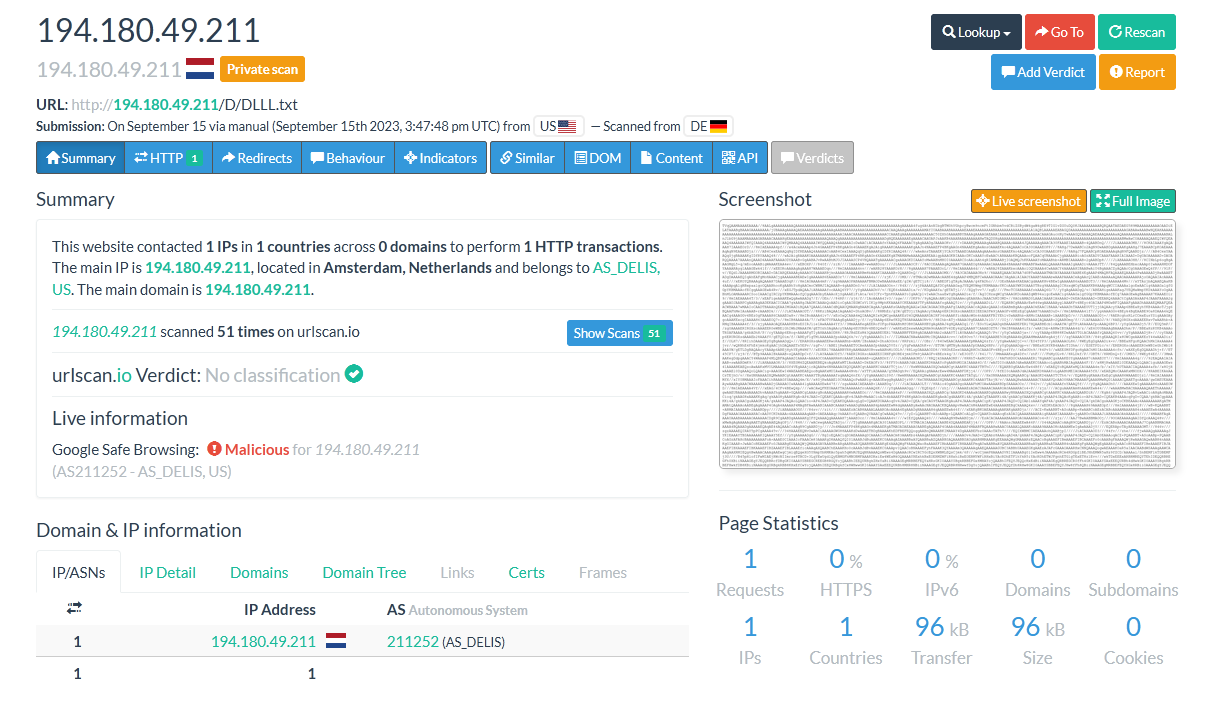This screenshot has width=1217, height=715.
Task: Switch to the HTTP tab
Action: pos(168,158)
